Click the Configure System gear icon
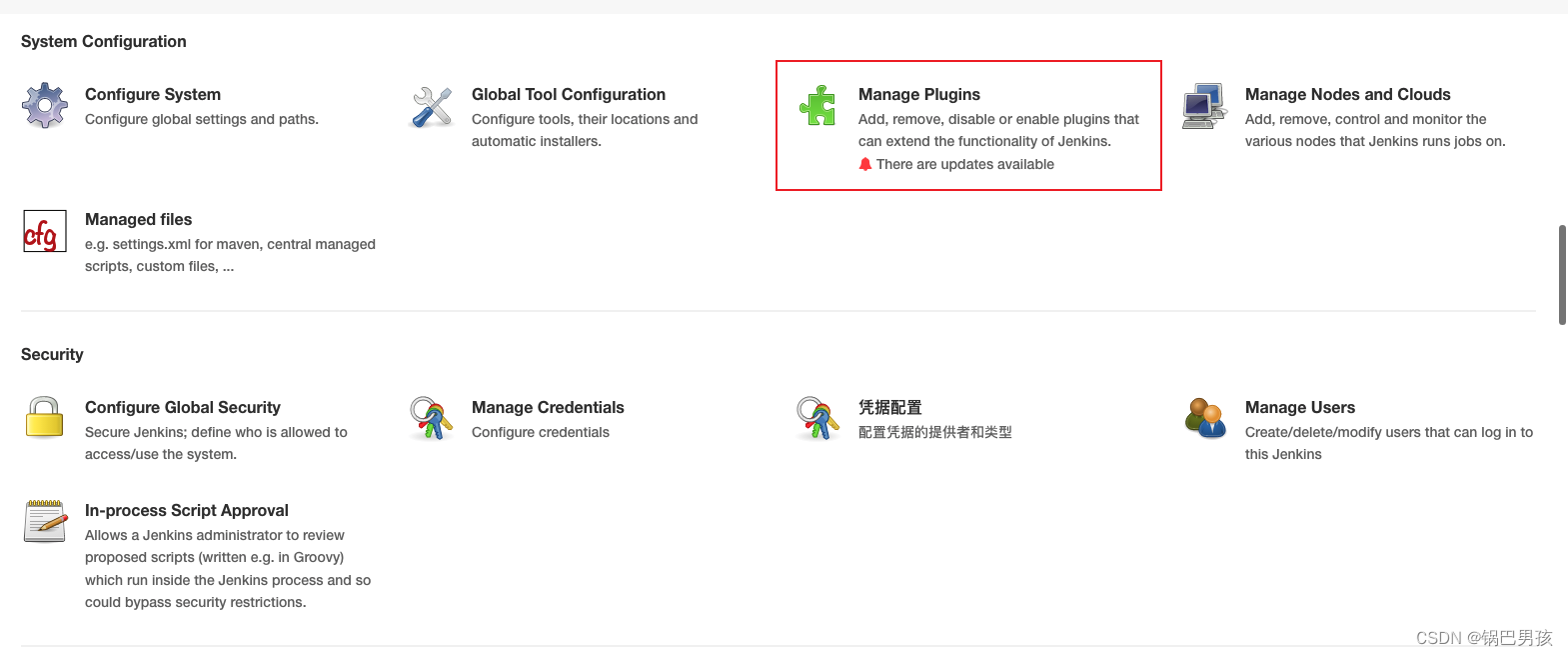 click(45, 105)
